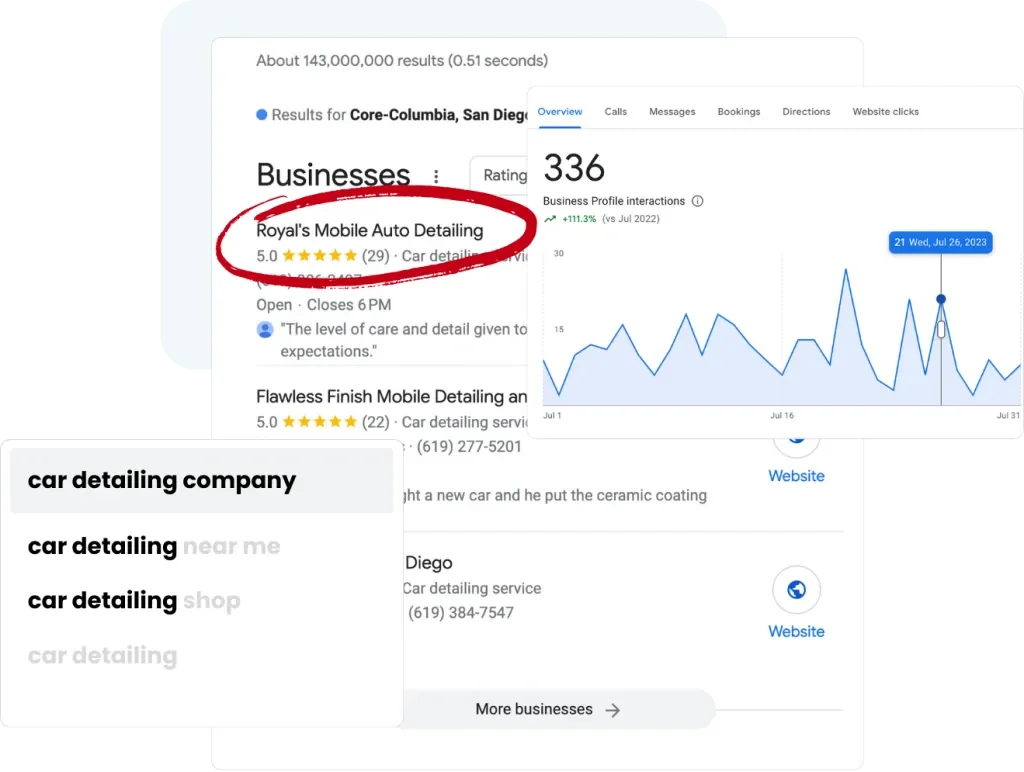
Task: Click the More businesses button
Action: click(547, 709)
